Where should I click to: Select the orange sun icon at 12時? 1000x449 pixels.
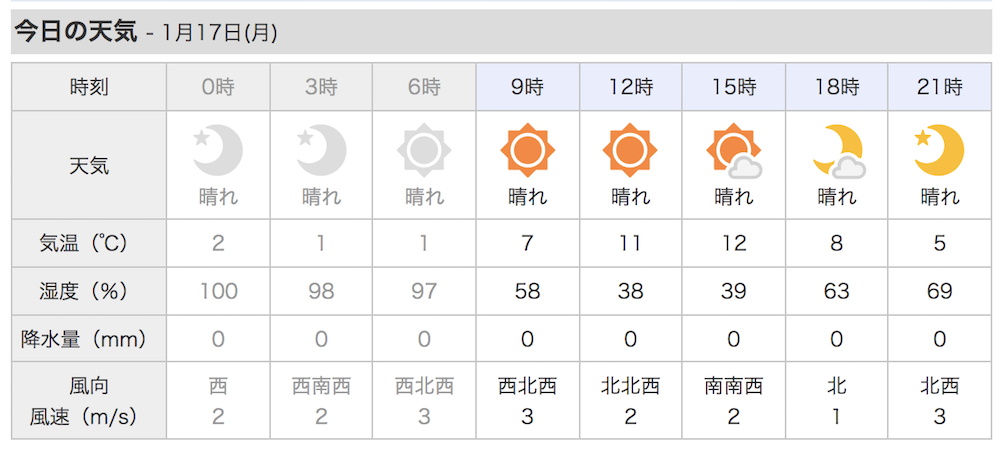(x=630, y=151)
